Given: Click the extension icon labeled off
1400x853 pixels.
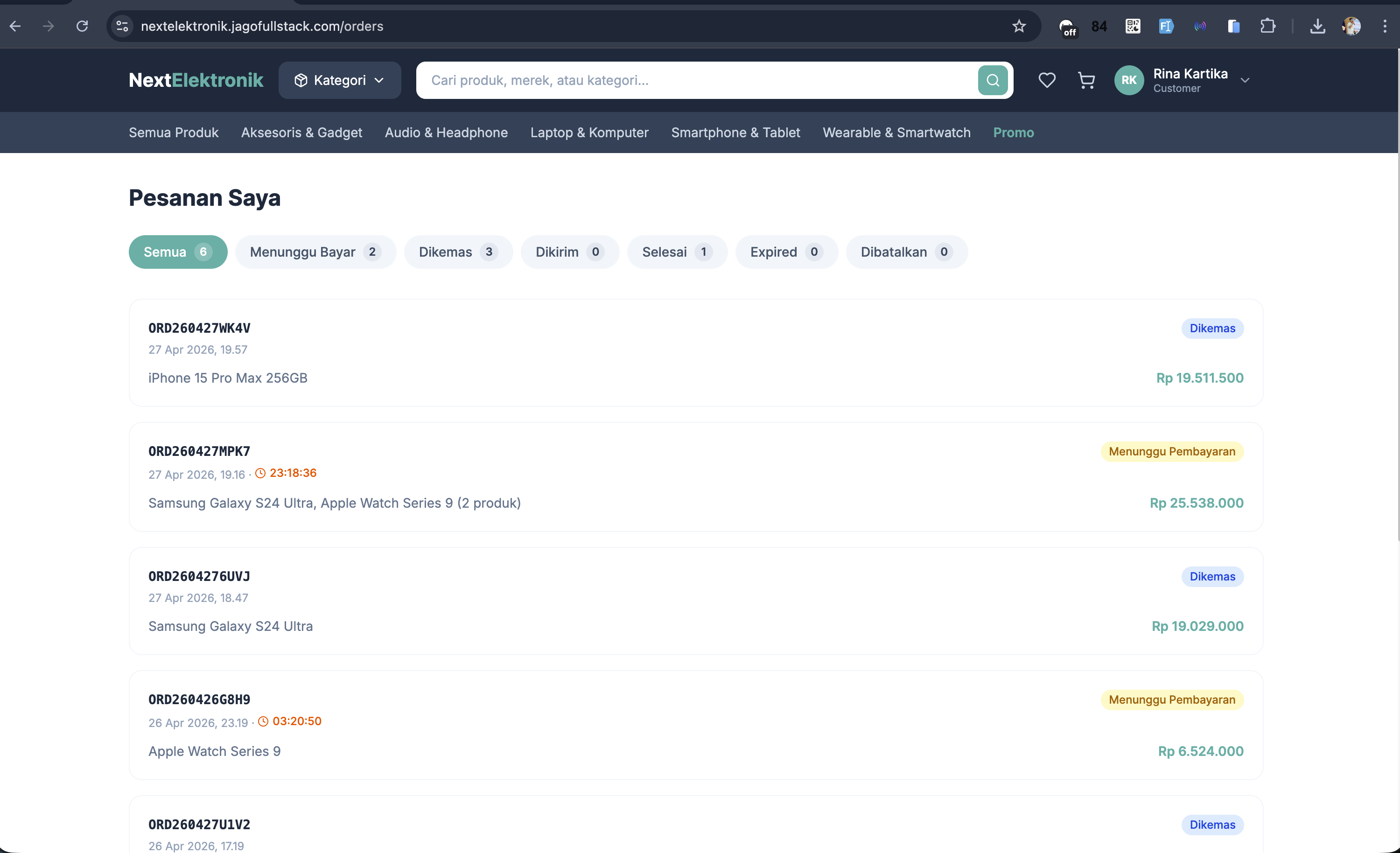Looking at the screenshot, I should point(1068,27).
